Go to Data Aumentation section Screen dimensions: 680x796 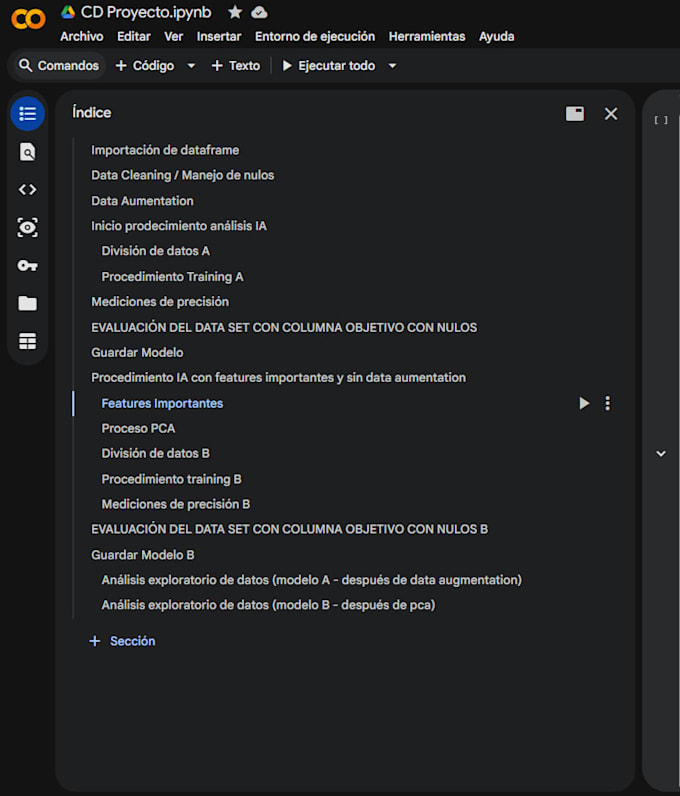(x=142, y=201)
